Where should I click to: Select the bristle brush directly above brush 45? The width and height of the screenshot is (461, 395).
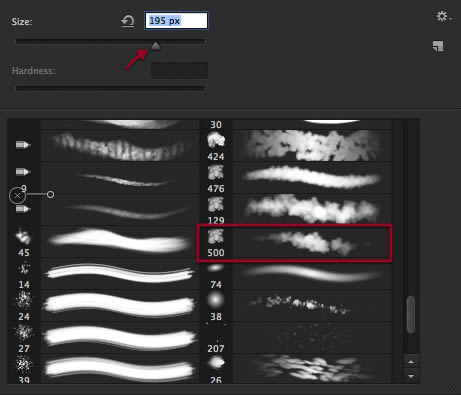pyautogui.click(x=103, y=210)
